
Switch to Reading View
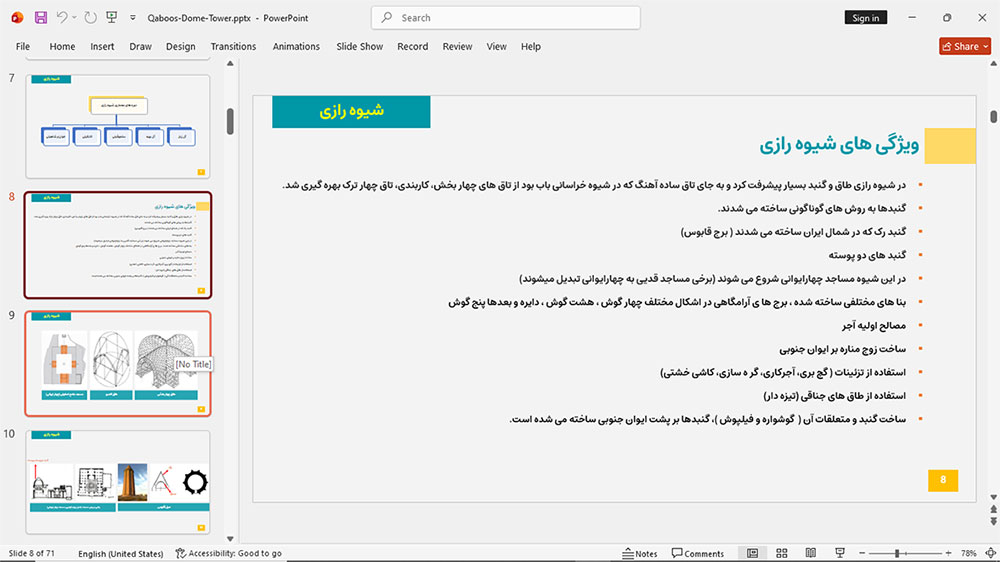811,553
